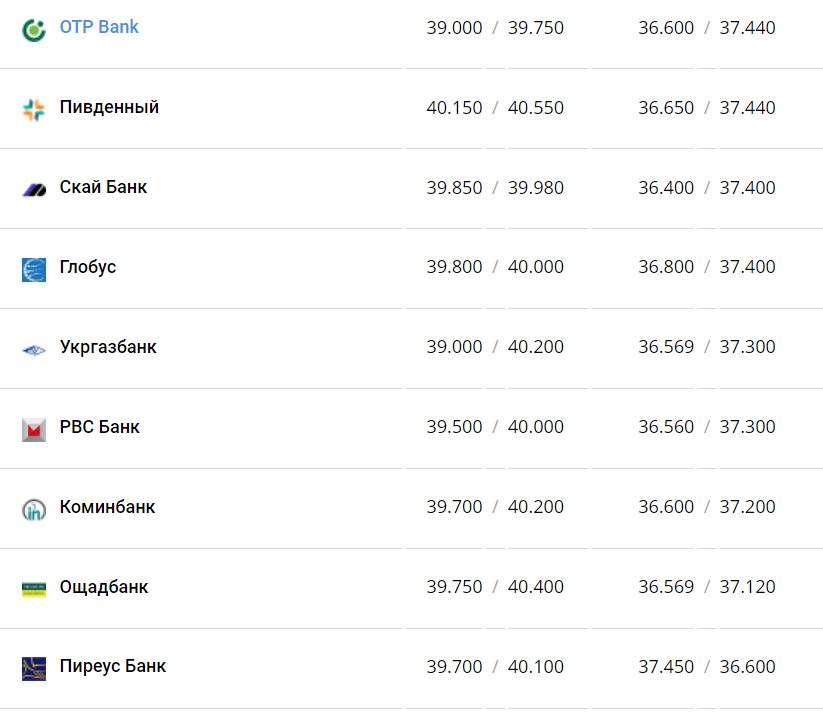Open the Пивденный bank name
Image resolution: width=823 pixels, height=719 pixels.
(109, 107)
